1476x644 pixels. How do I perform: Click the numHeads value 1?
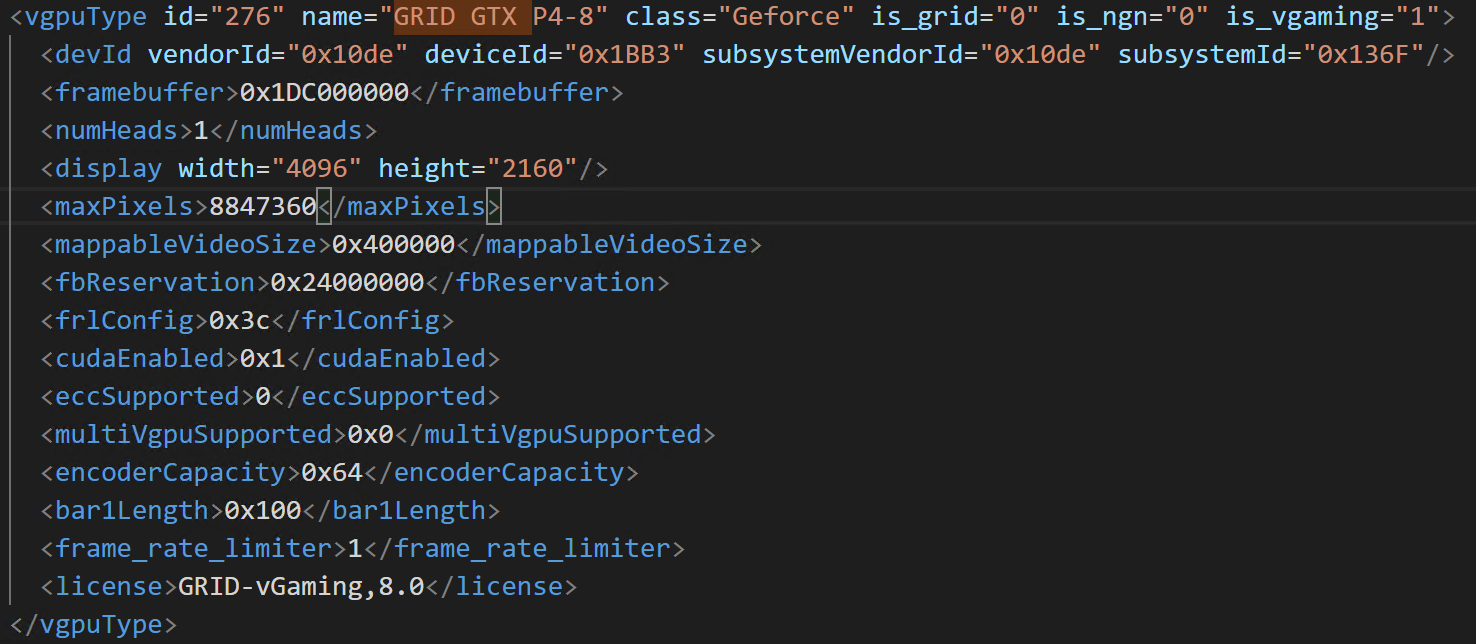[201, 130]
